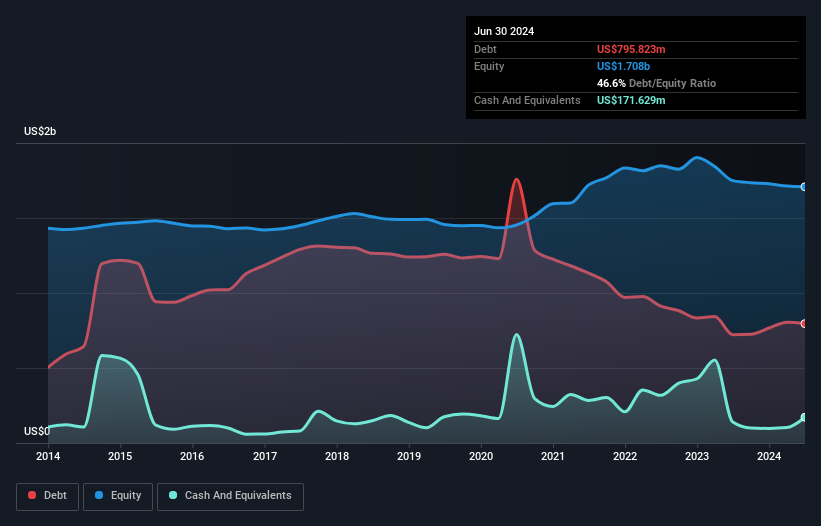Click the 2018 x-axis label
821x526 pixels.
coord(337,456)
